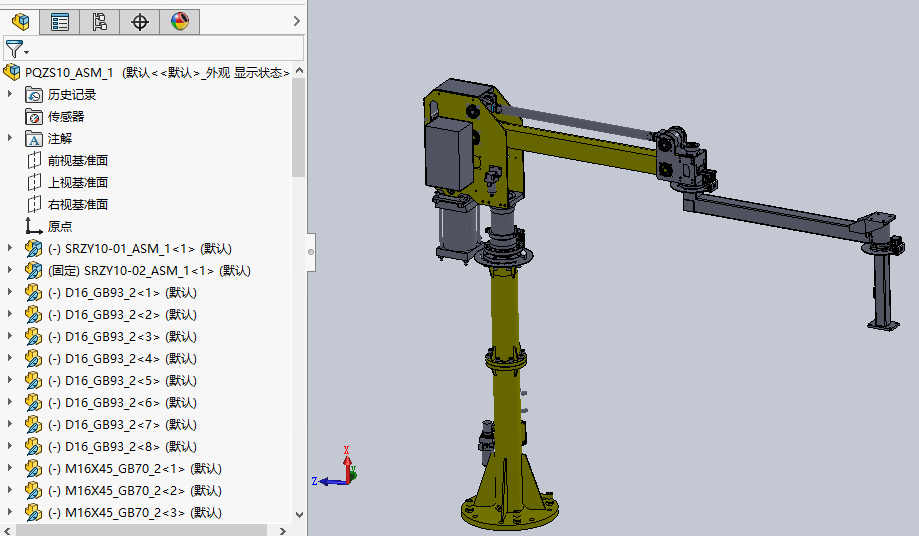Select the gray control box on the crane

coord(449,152)
